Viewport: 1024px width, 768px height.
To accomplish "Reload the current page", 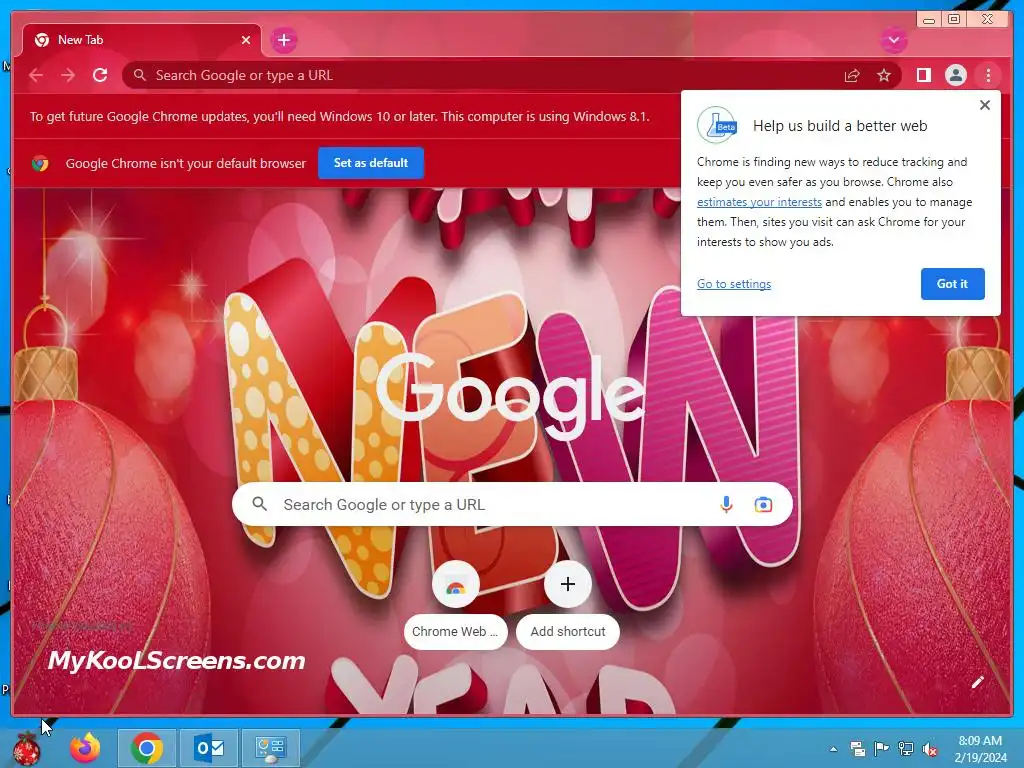I will pos(100,75).
